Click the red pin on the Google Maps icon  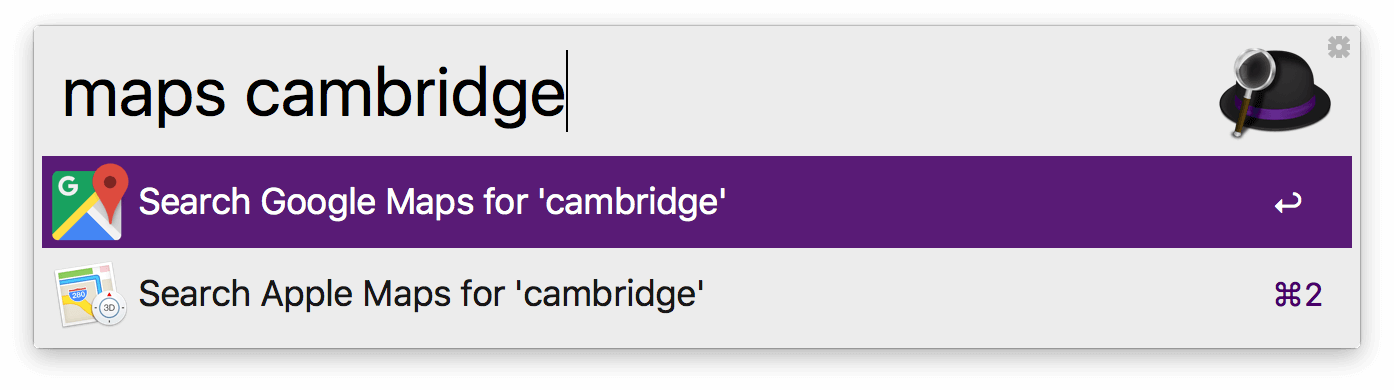pyautogui.click(x=110, y=187)
